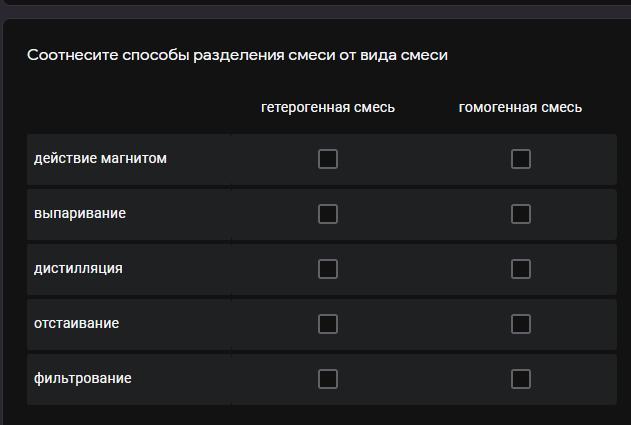This screenshot has width=631, height=425.
Task: Select гетерогенная смесь for отстаивание
Action: pyautogui.click(x=328, y=324)
